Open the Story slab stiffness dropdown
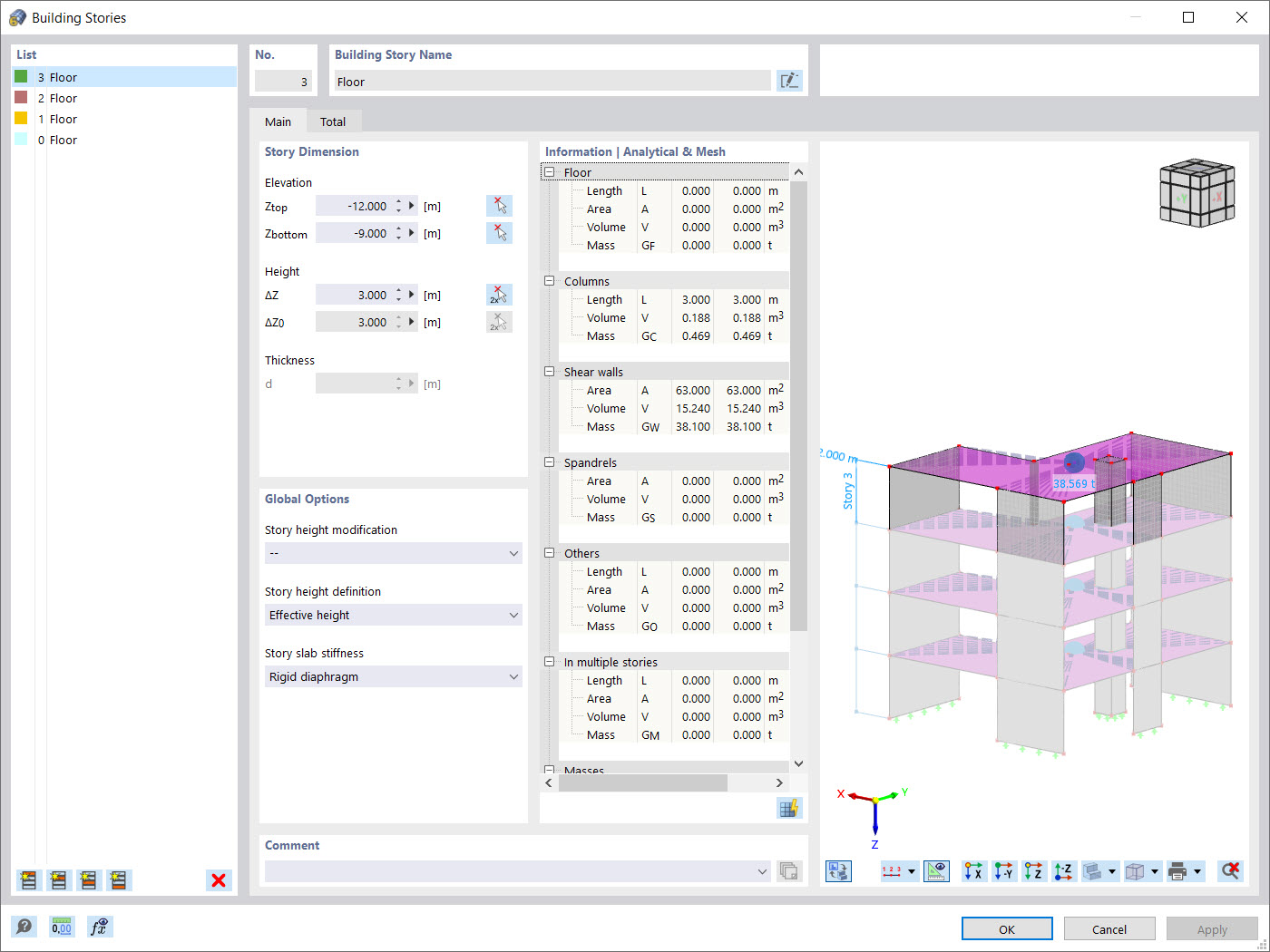Viewport: 1270px width, 952px height. (393, 676)
